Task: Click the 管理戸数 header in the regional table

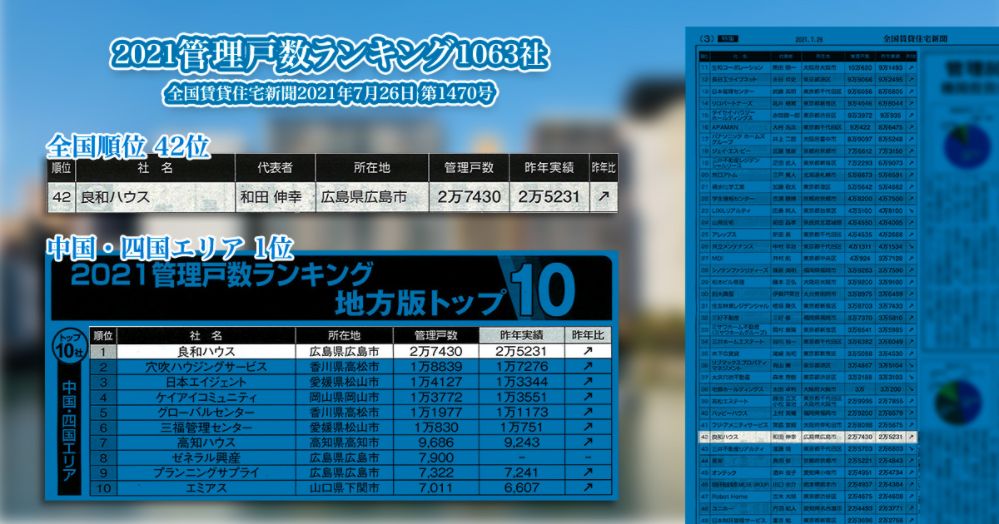Action: pos(434,335)
